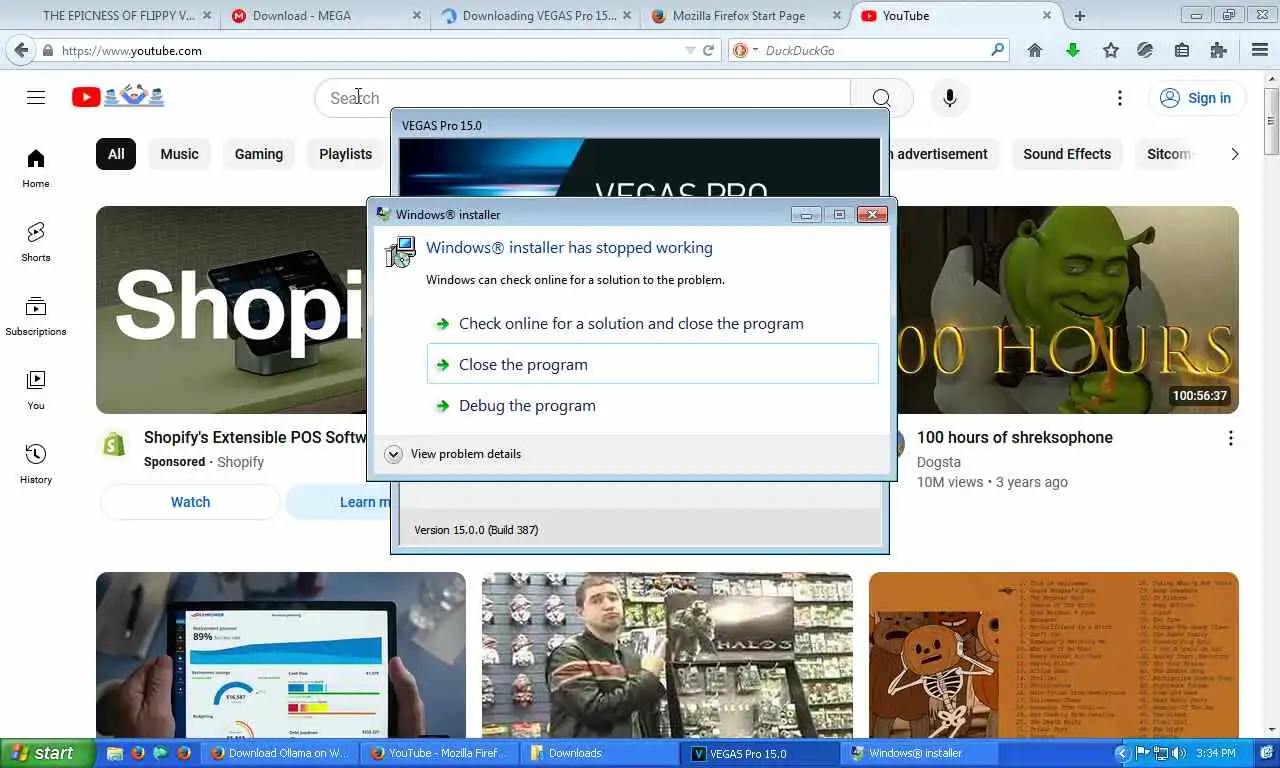Show bookmarks list icon in toolbar
1280x768 pixels.
click(1182, 50)
